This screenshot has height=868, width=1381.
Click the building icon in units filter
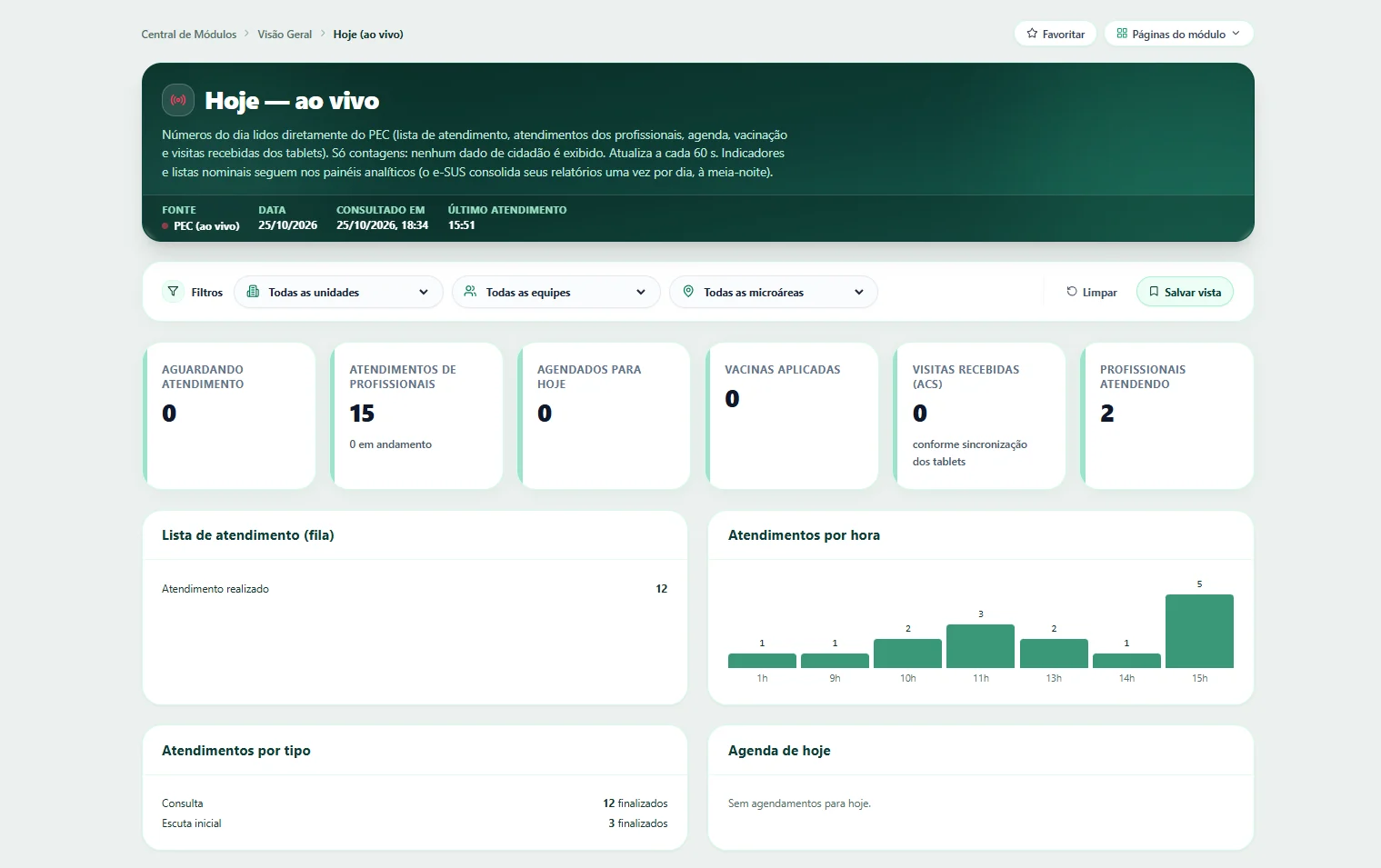(x=253, y=292)
